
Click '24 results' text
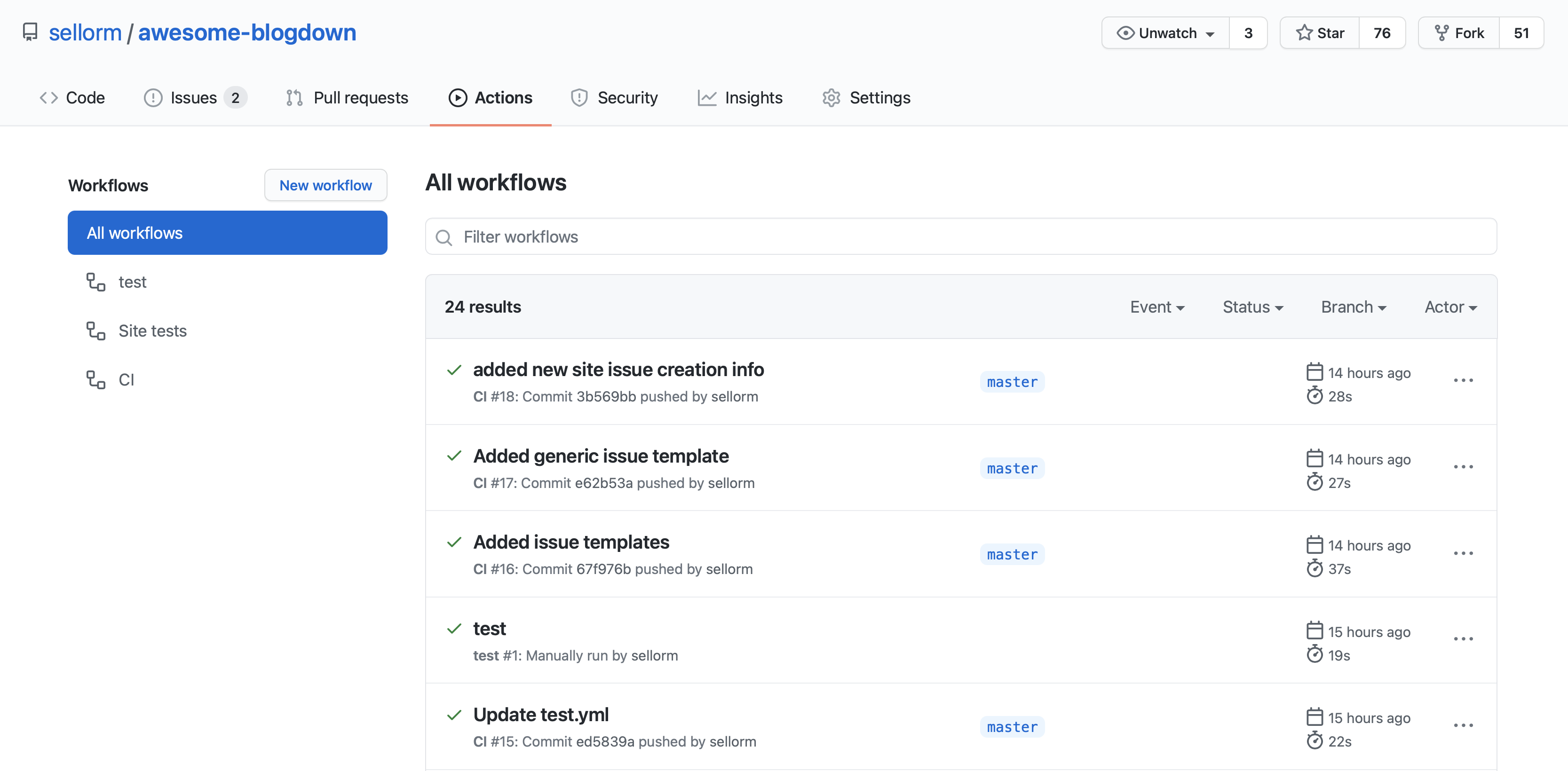tap(483, 307)
